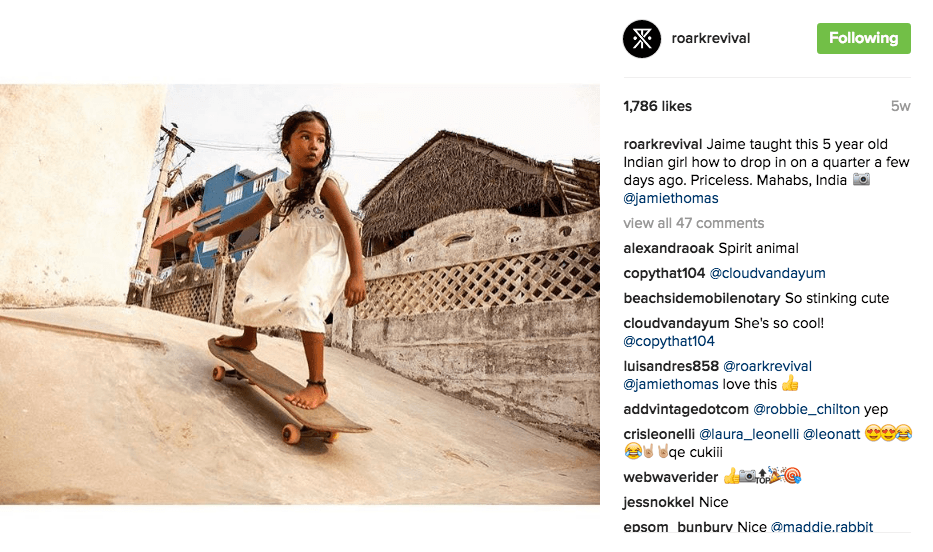
Task: Toggle the green Following button
Action: click(863, 38)
